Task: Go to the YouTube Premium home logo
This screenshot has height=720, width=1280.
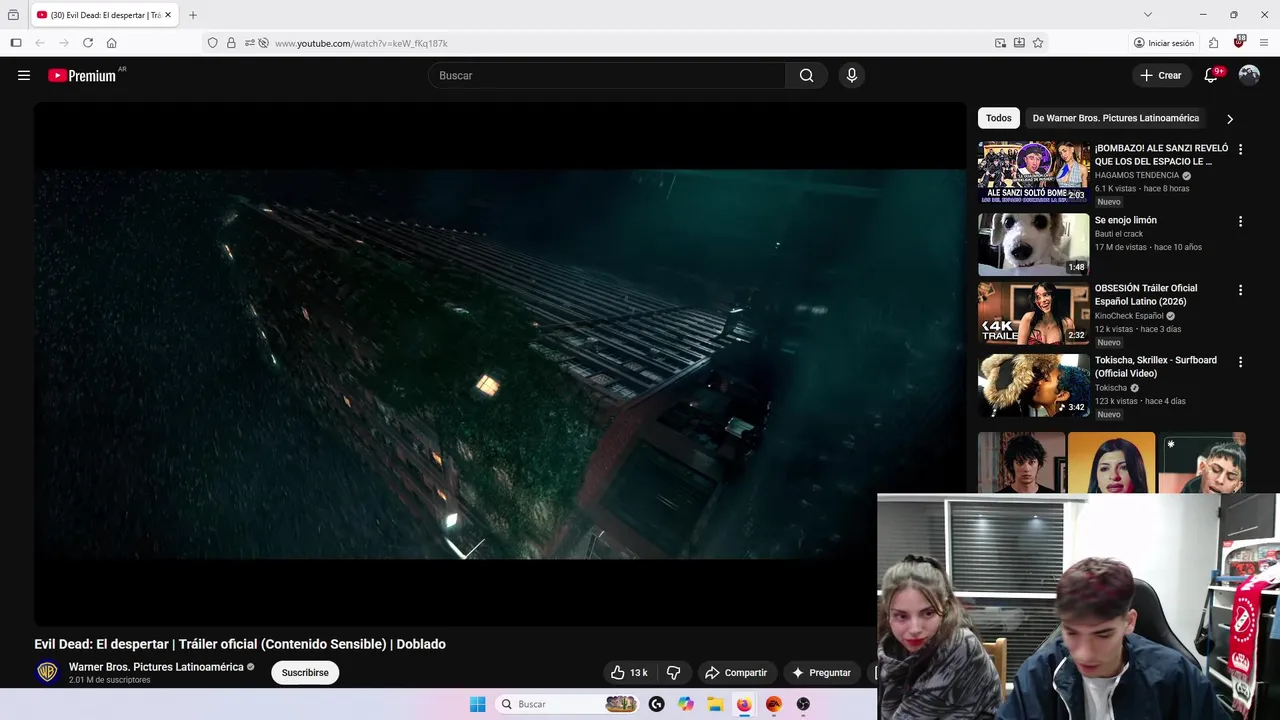Action: tap(83, 76)
